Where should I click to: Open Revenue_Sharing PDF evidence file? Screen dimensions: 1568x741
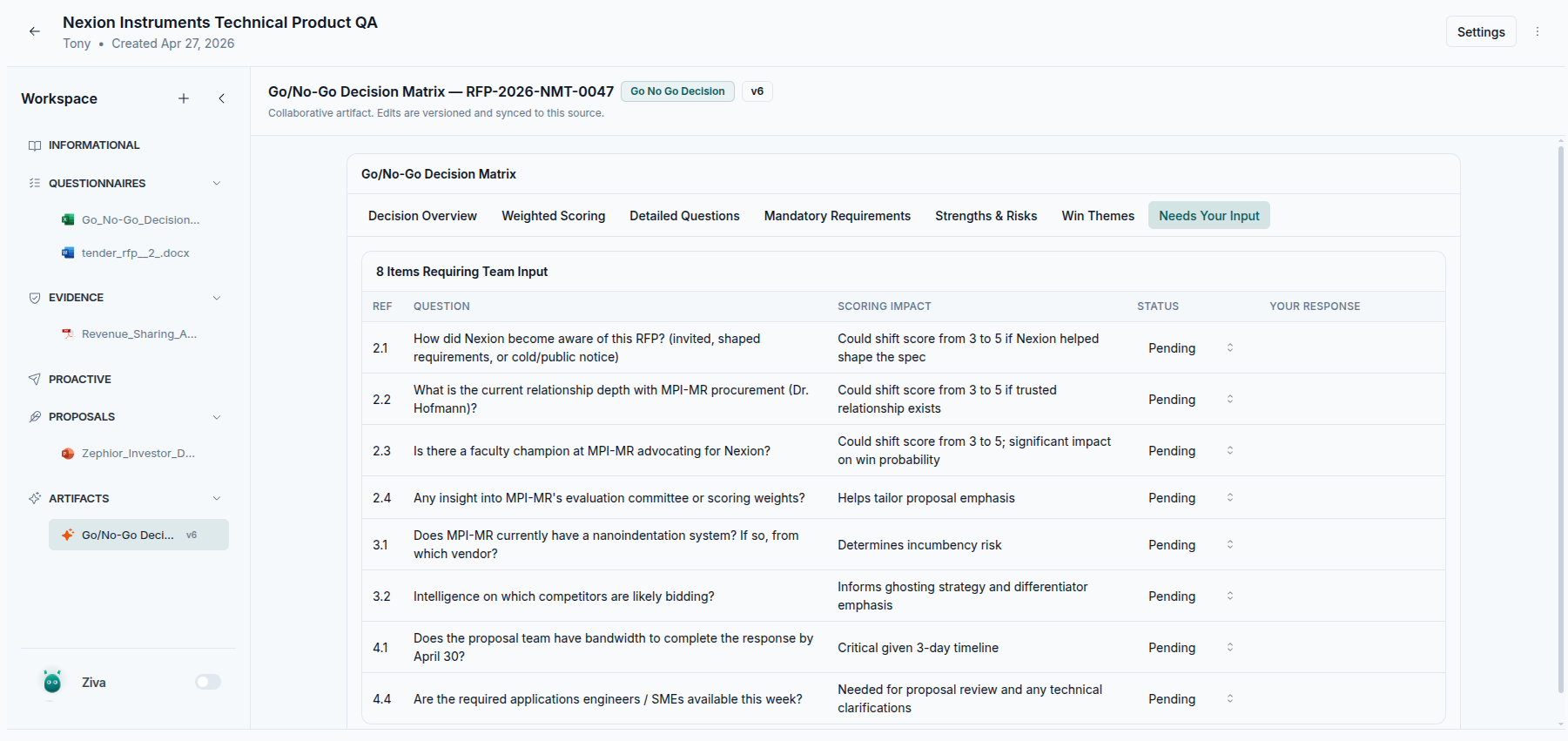(138, 333)
